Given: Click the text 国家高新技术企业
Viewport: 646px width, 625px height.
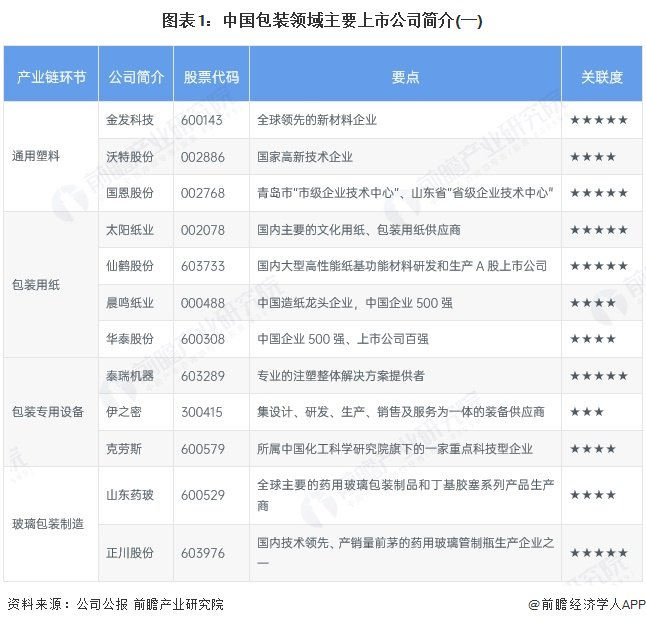Looking at the screenshot, I should coord(305,157).
